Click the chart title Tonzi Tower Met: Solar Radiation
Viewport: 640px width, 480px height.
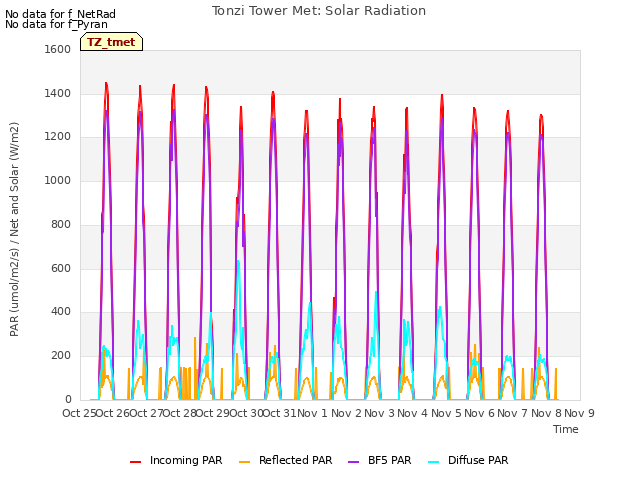click(319, 11)
